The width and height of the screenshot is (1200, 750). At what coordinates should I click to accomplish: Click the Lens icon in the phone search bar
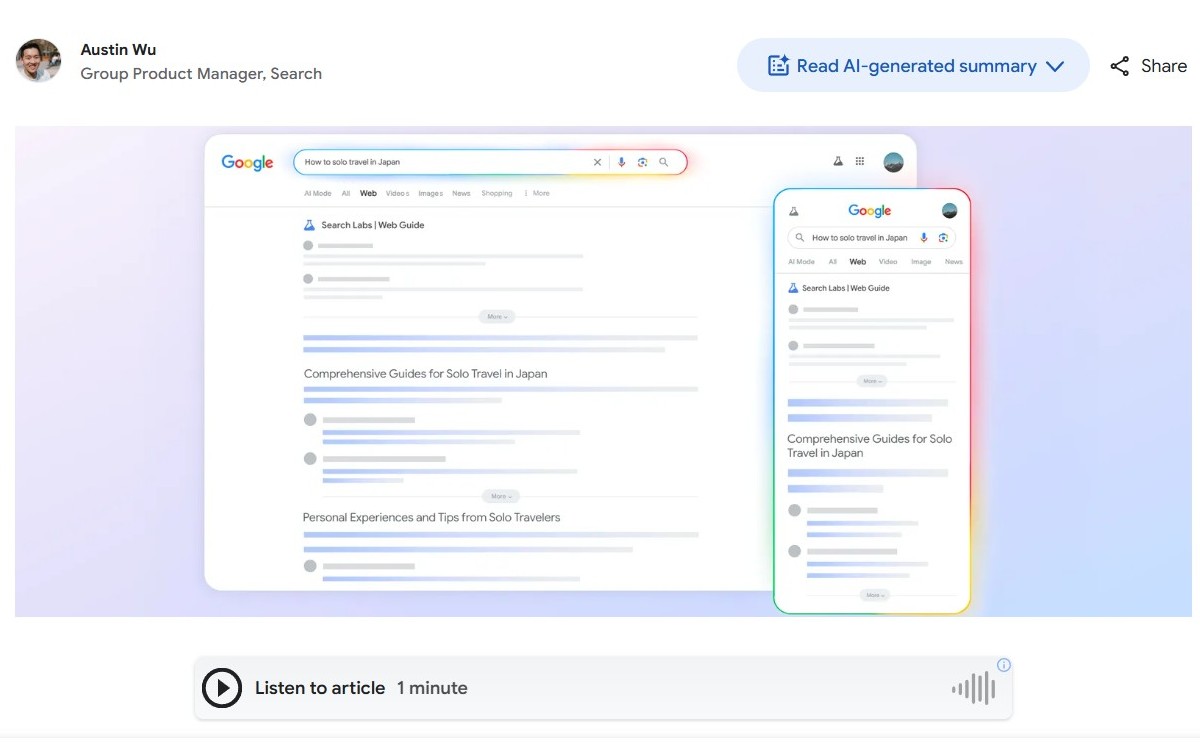[943, 238]
